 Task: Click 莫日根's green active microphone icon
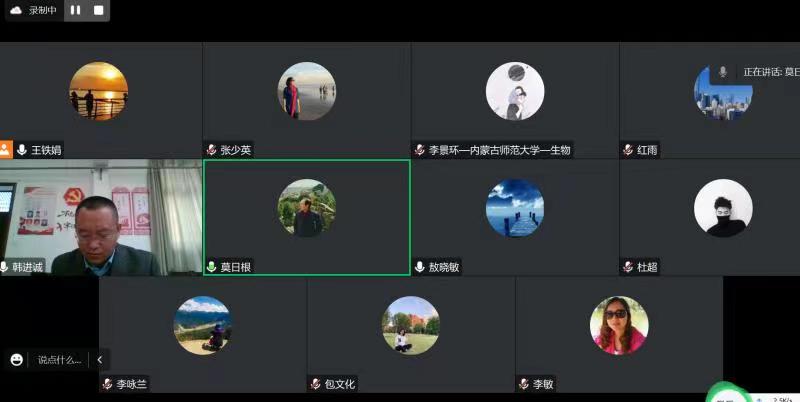tap(212, 267)
